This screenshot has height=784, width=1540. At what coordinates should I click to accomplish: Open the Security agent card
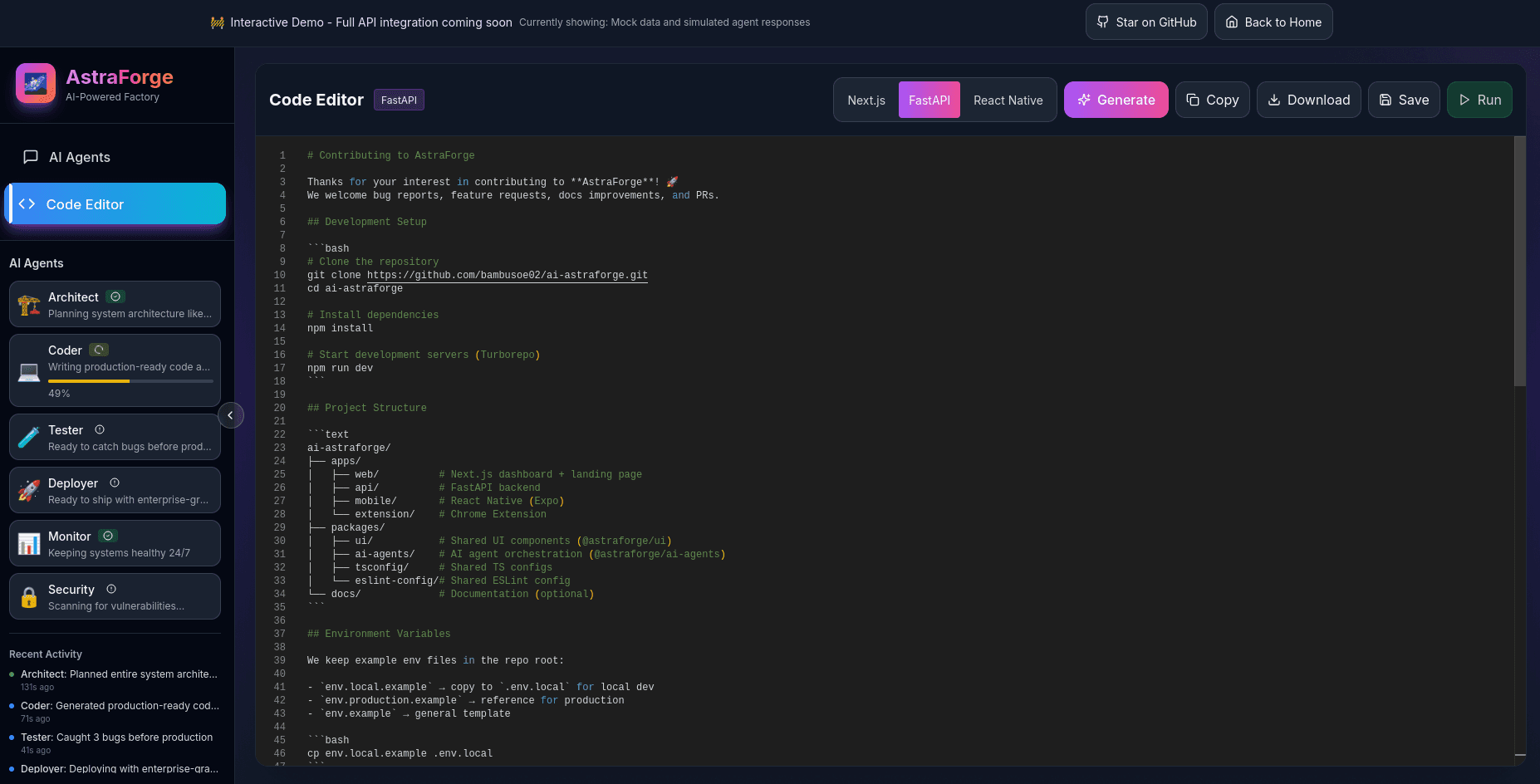pyautogui.click(x=115, y=596)
